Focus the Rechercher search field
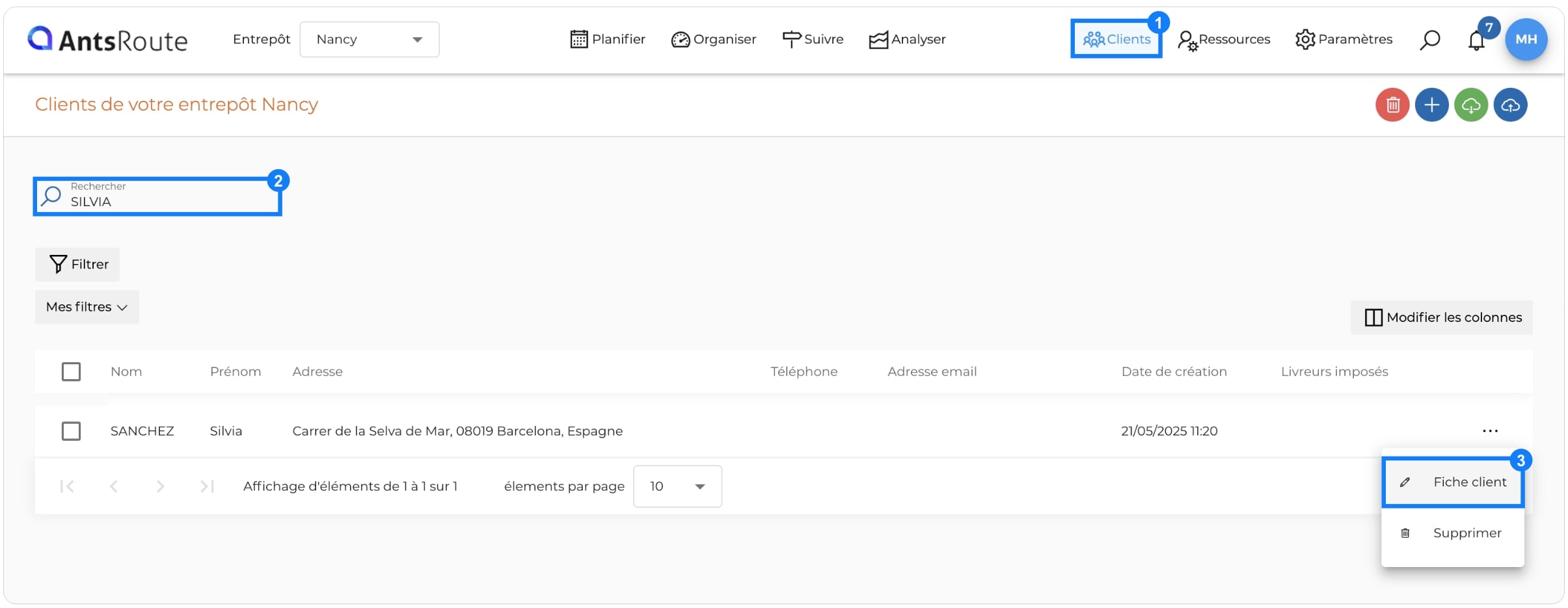1568x608 pixels. click(x=157, y=196)
